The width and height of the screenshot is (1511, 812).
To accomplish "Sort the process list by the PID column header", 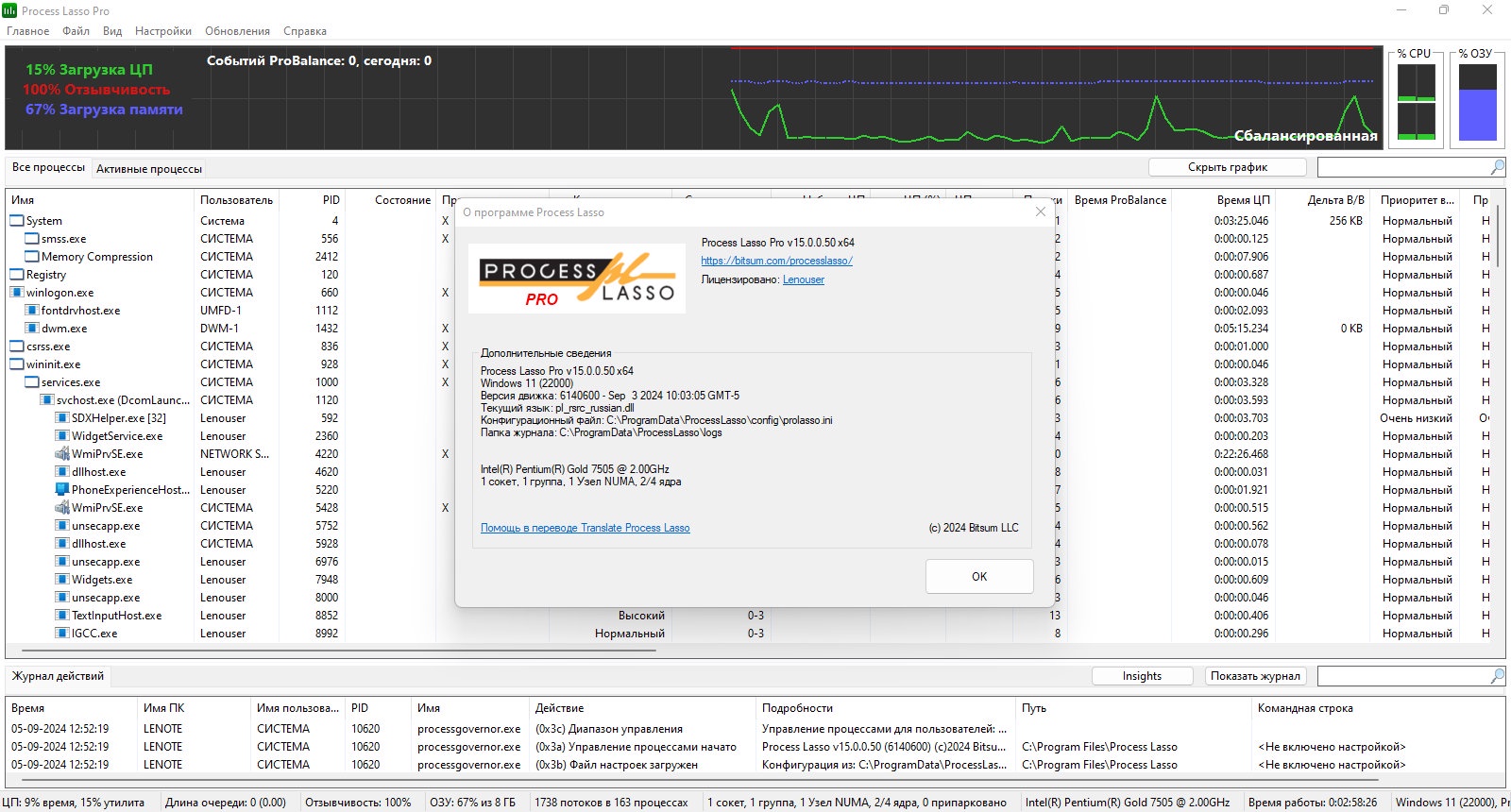I will click(331, 200).
